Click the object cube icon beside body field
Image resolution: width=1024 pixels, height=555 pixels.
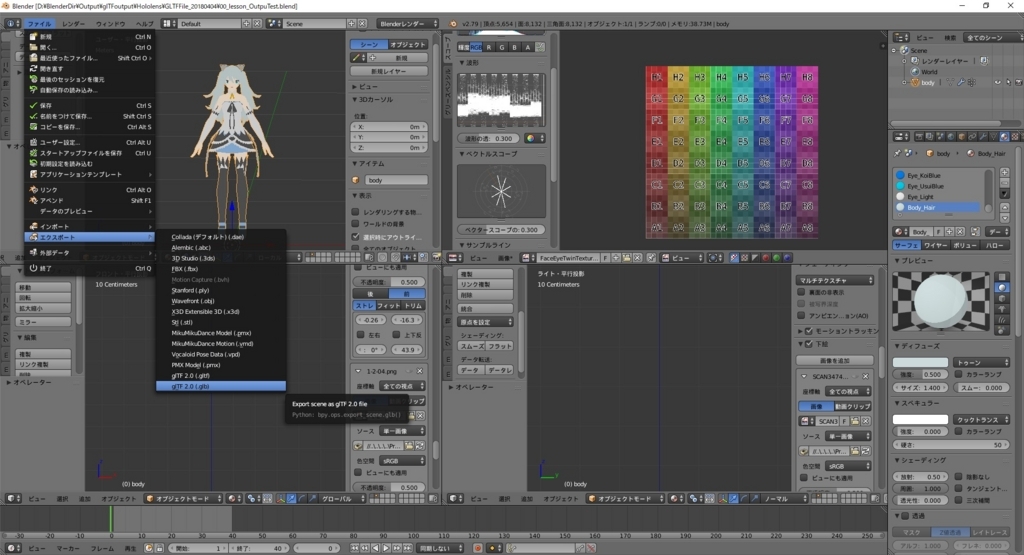356,180
